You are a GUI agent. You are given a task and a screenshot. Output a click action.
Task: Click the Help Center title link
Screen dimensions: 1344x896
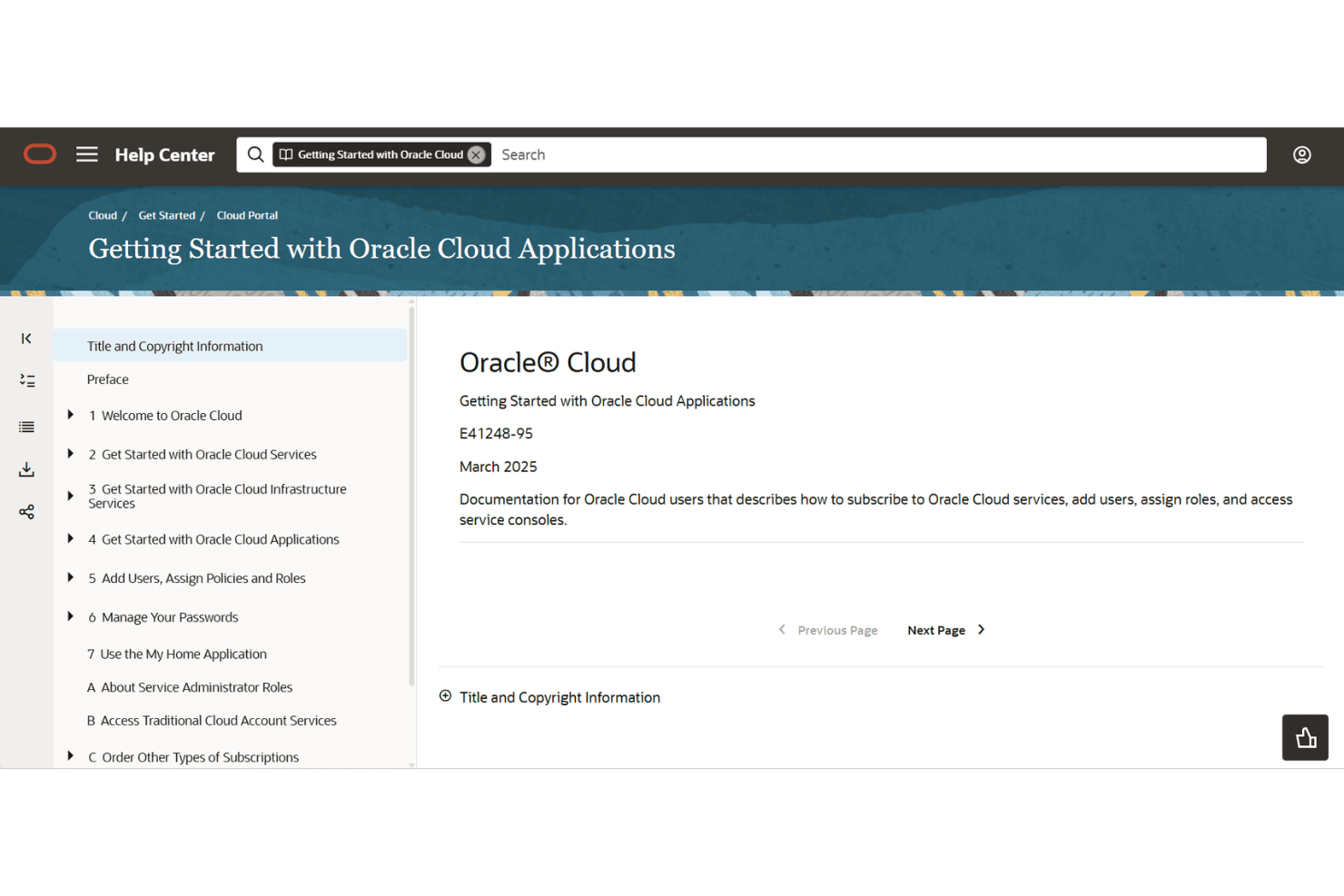coord(165,155)
